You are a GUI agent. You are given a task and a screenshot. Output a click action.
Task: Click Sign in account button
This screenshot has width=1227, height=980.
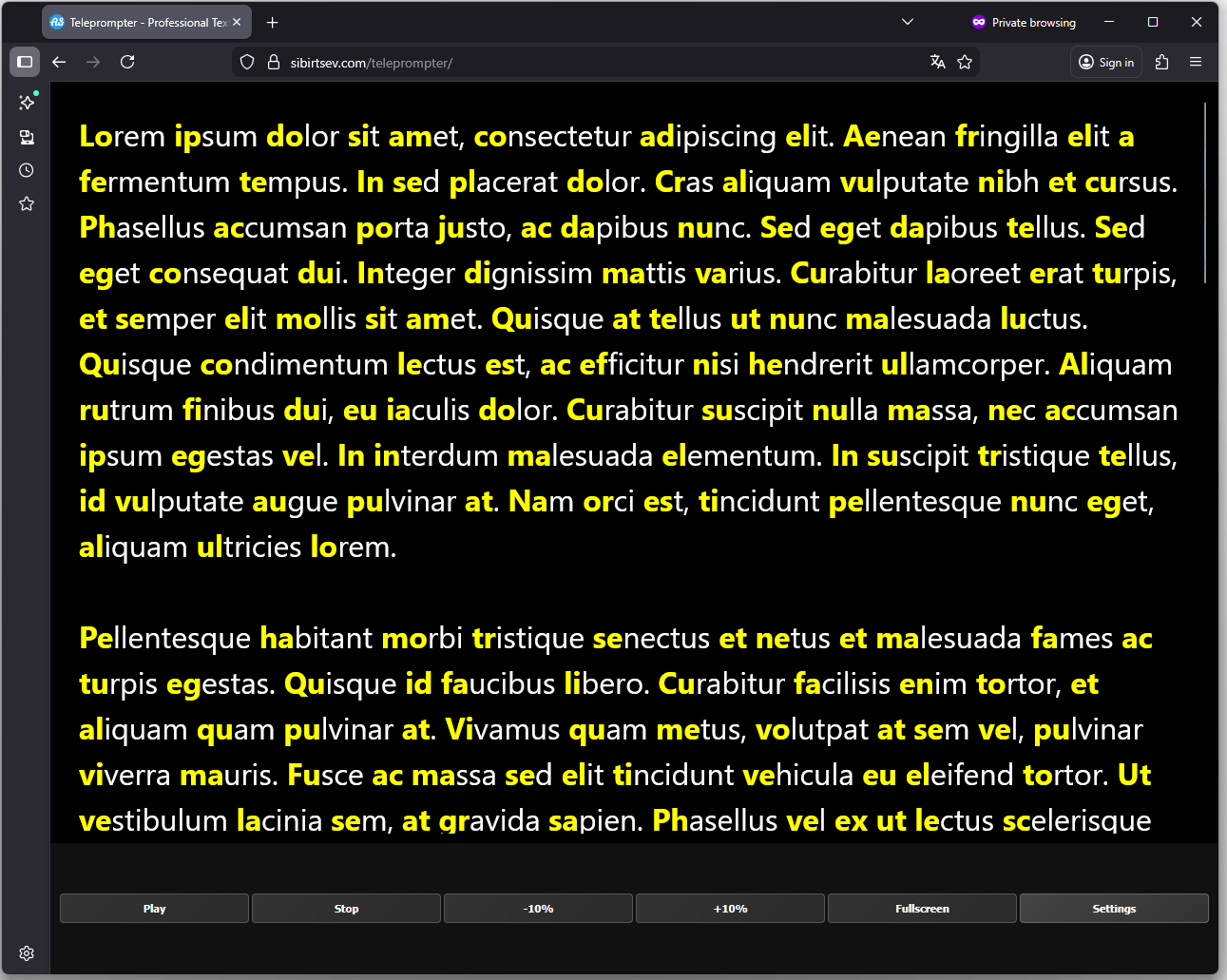pyautogui.click(x=1106, y=62)
